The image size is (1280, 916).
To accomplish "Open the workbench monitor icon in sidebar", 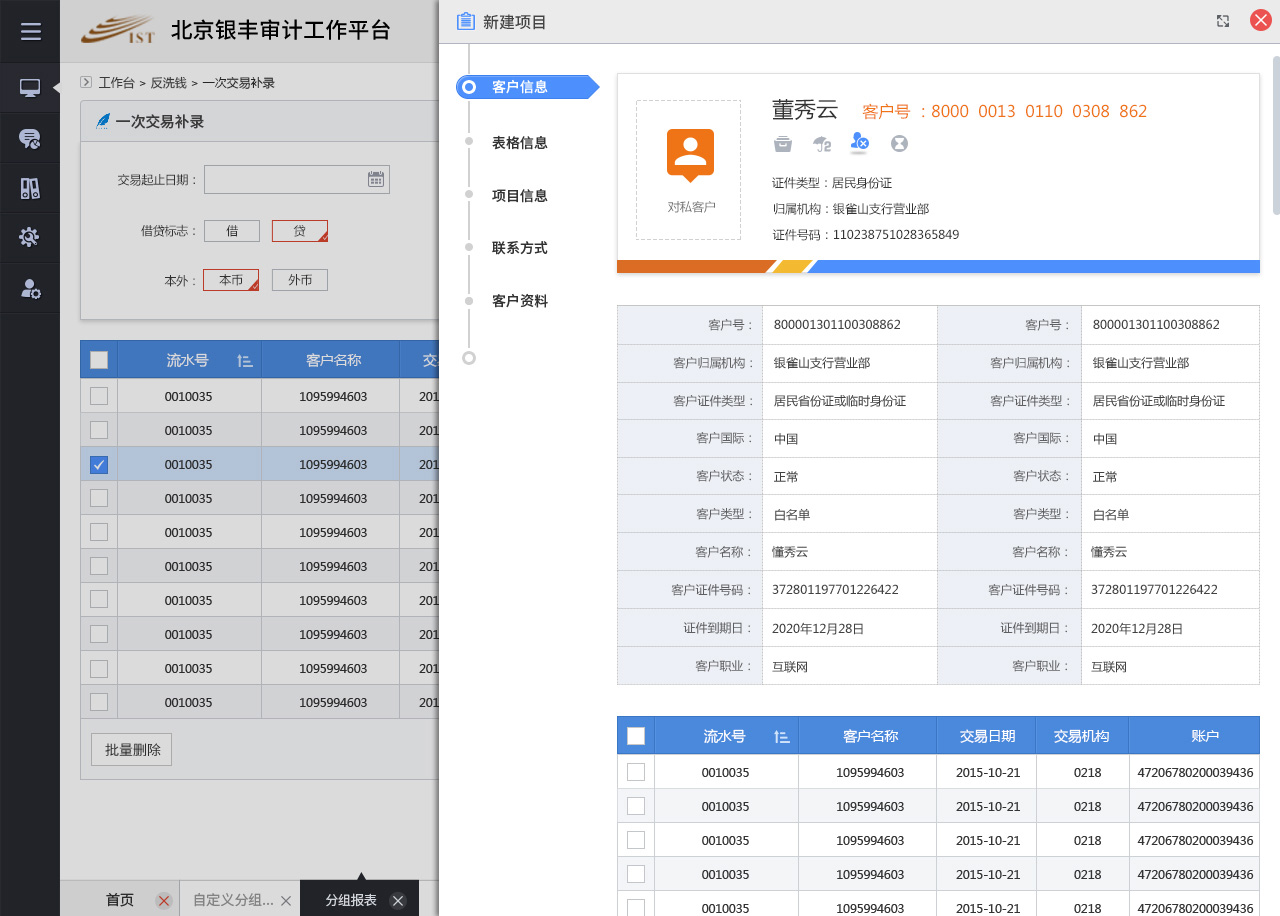I will click(30, 87).
